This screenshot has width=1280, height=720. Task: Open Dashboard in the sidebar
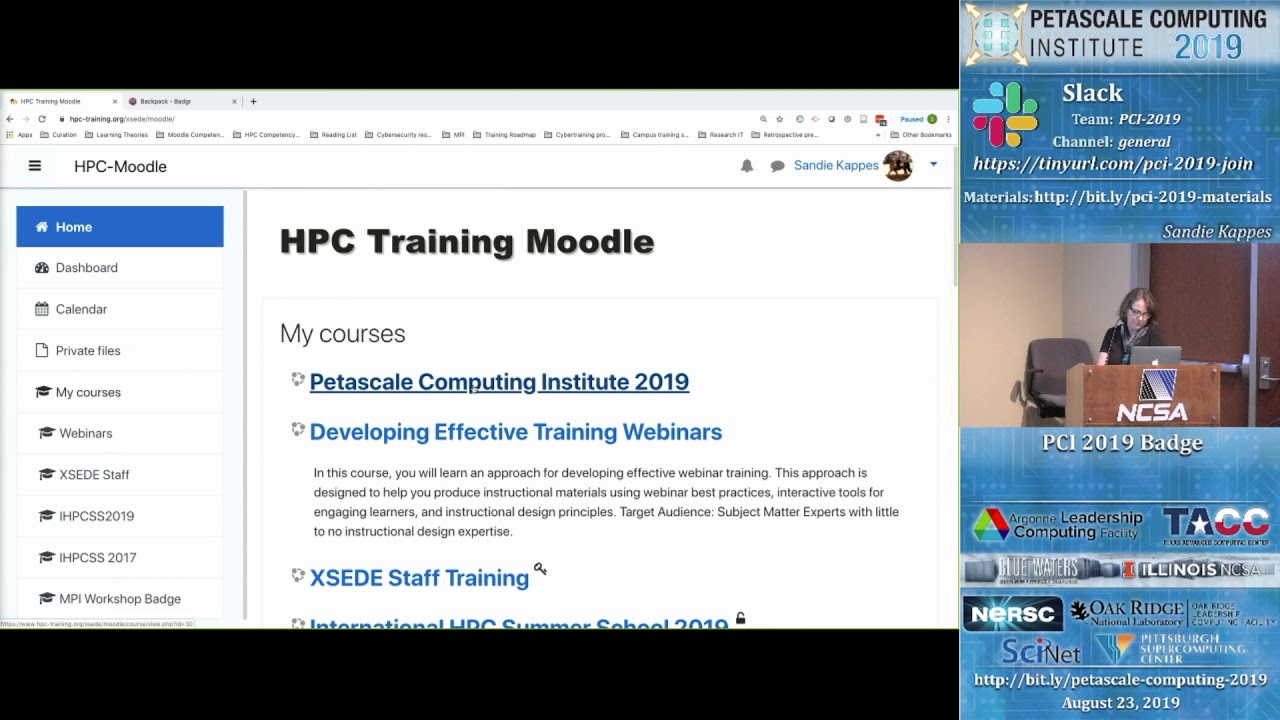tap(120, 268)
